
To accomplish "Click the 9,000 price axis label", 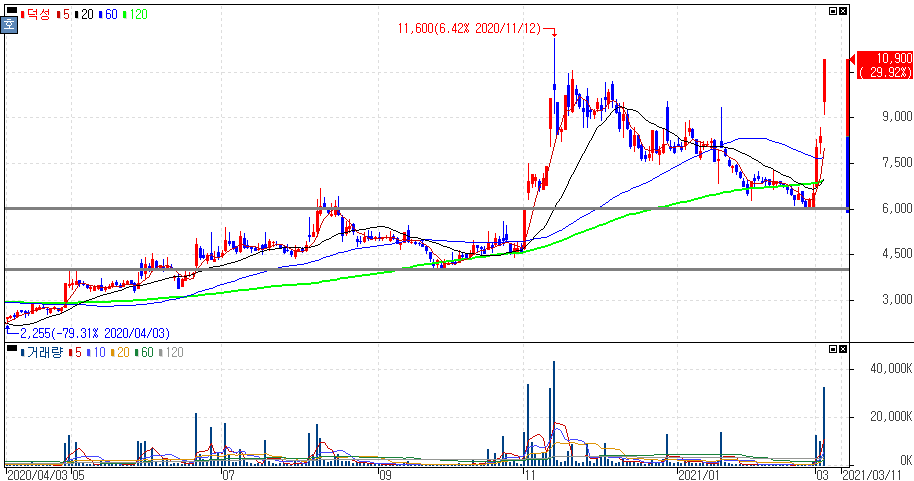I will click(x=897, y=117).
